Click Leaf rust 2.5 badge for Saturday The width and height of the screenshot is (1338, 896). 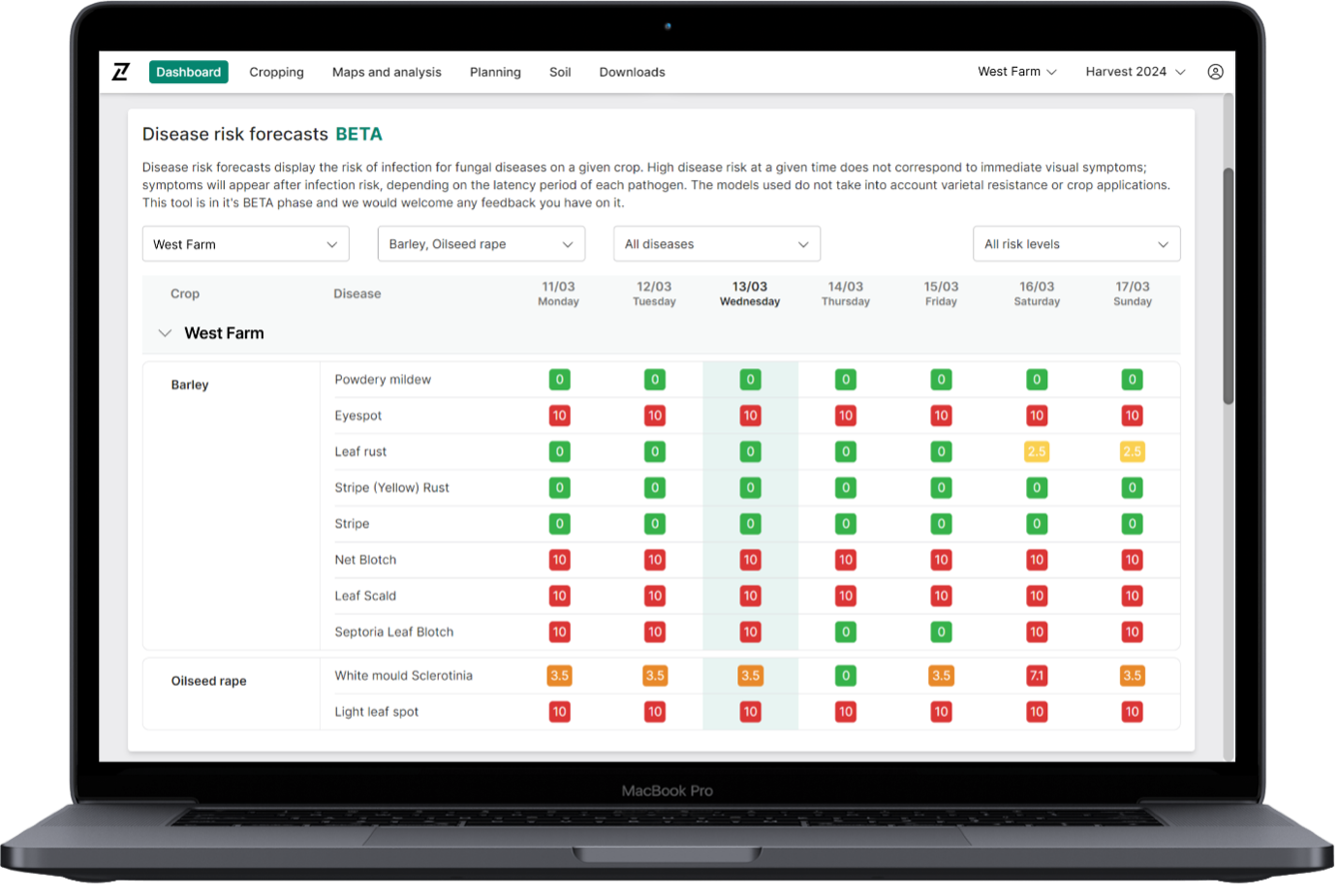click(x=1037, y=451)
